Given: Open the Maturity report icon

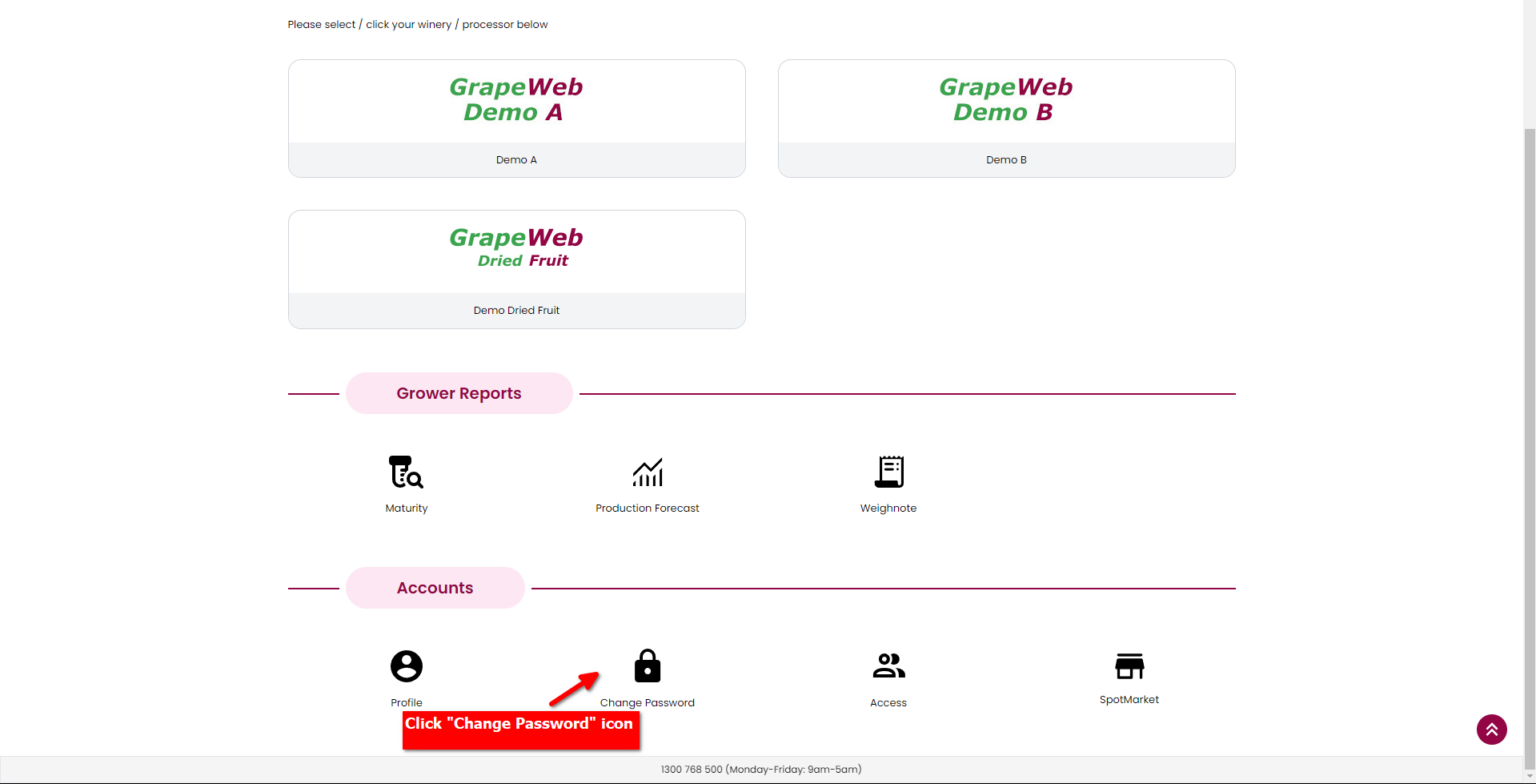Looking at the screenshot, I should [x=406, y=472].
